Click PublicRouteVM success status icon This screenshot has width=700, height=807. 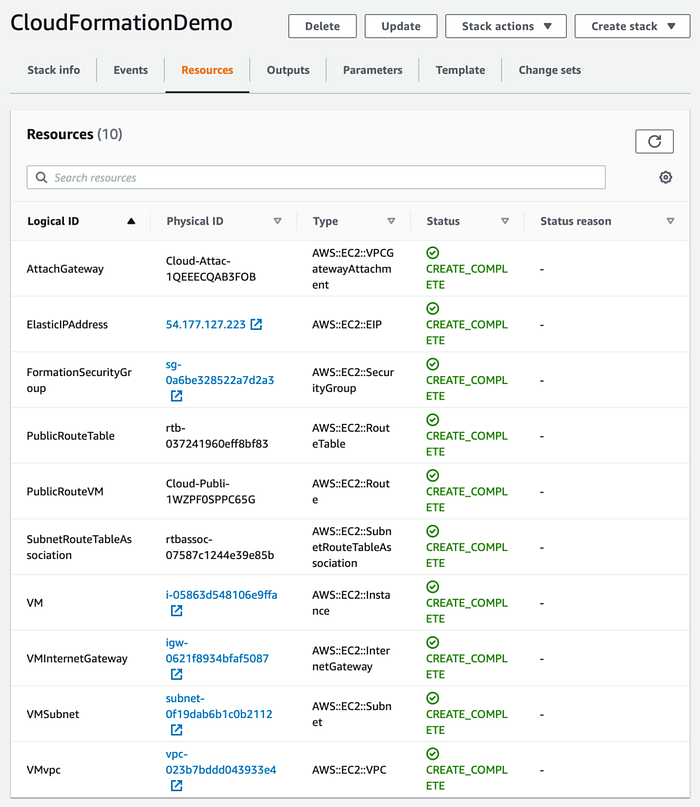point(433,475)
